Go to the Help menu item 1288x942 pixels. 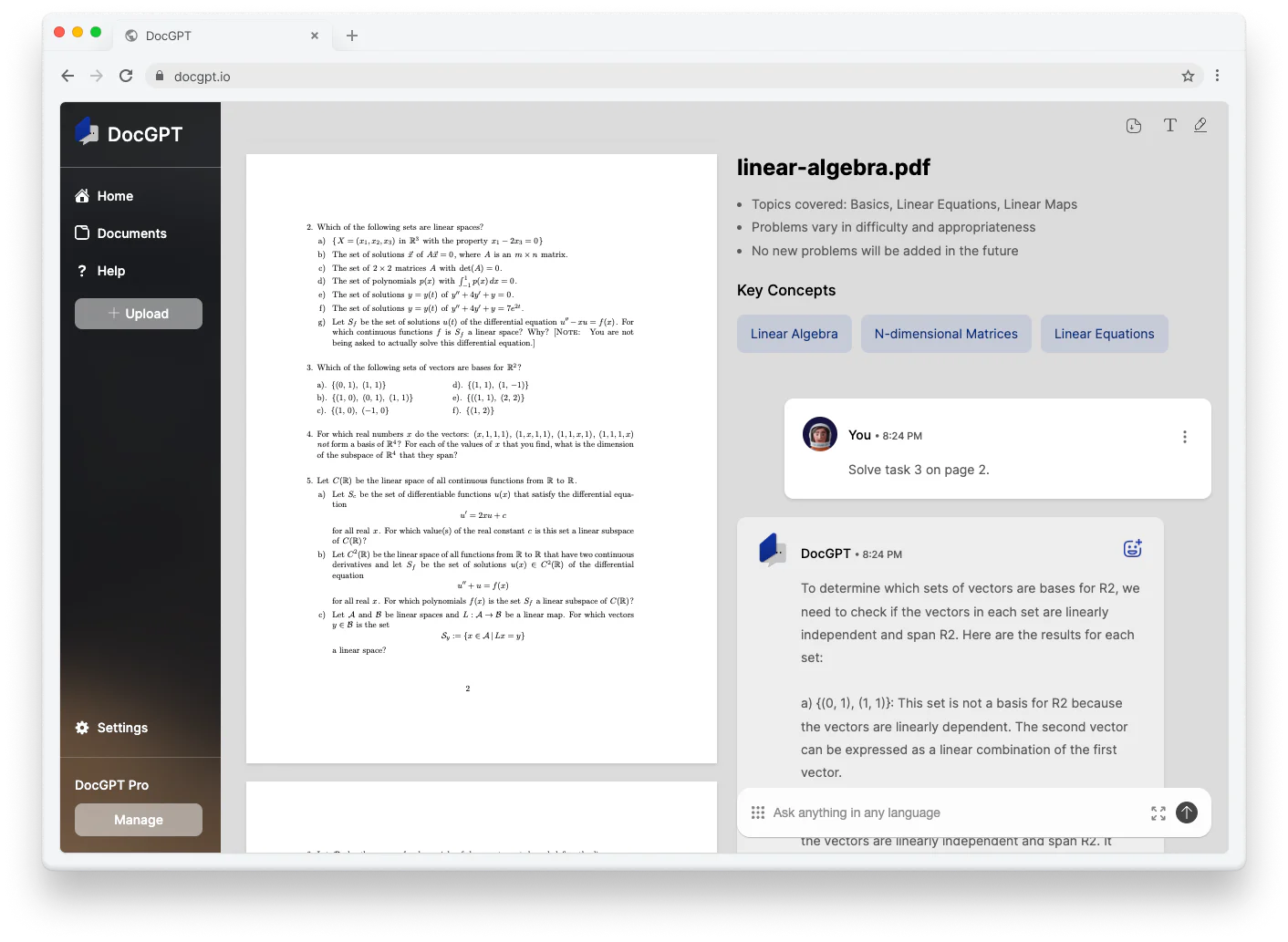click(110, 271)
